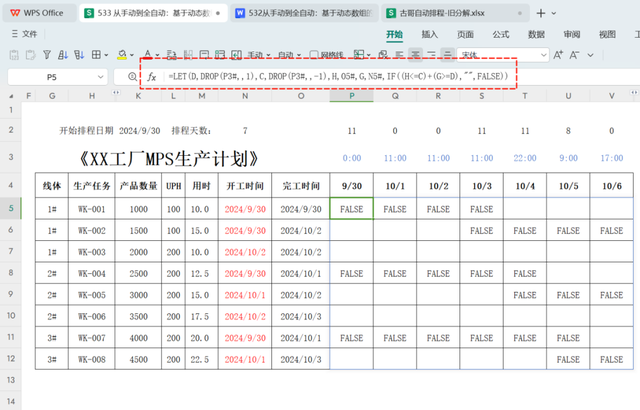
Task: Open the fill color dropdown arrow
Action: [x=131, y=55]
